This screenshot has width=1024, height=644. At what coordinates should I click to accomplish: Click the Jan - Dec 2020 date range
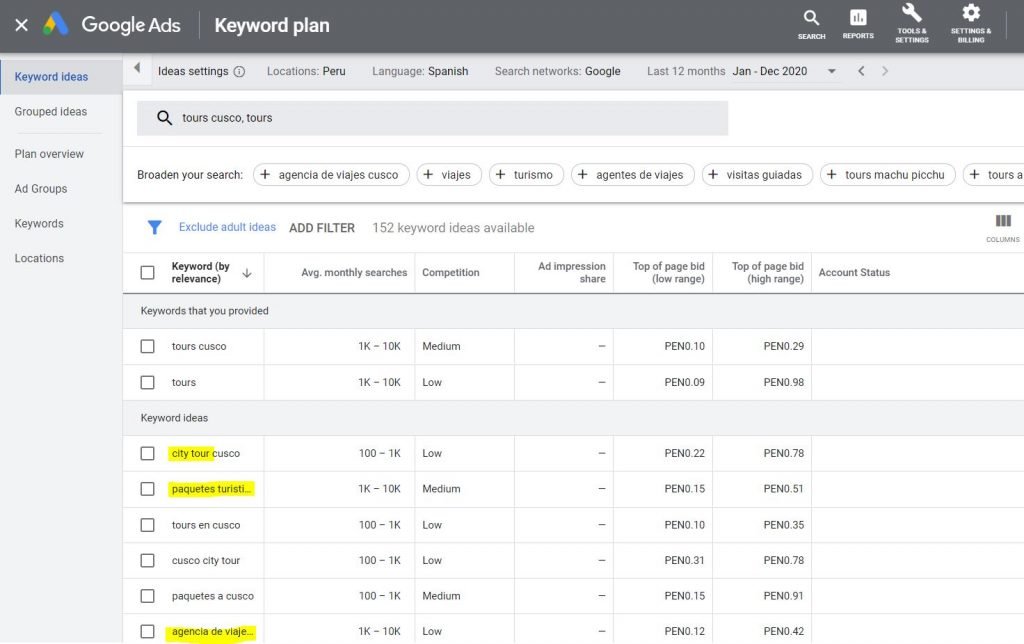pyautogui.click(x=769, y=71)
